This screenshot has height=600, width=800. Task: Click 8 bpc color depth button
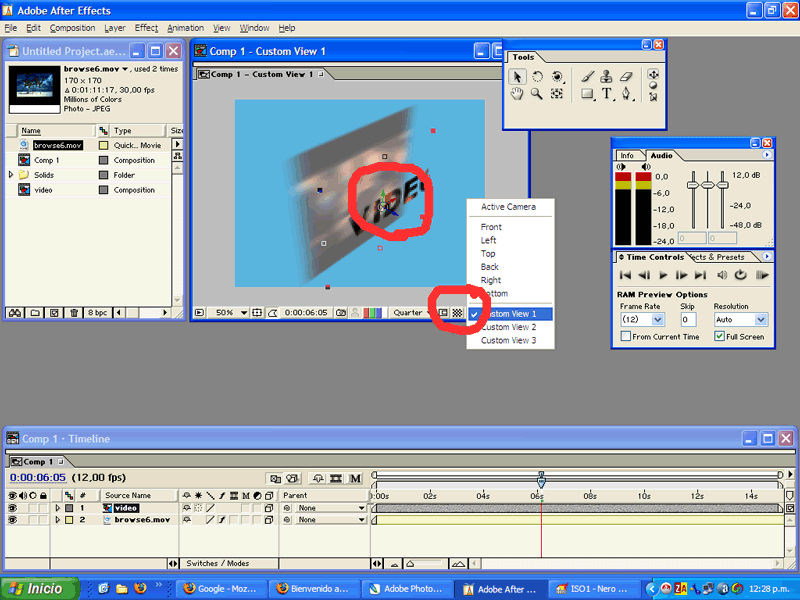coord(97,313)
